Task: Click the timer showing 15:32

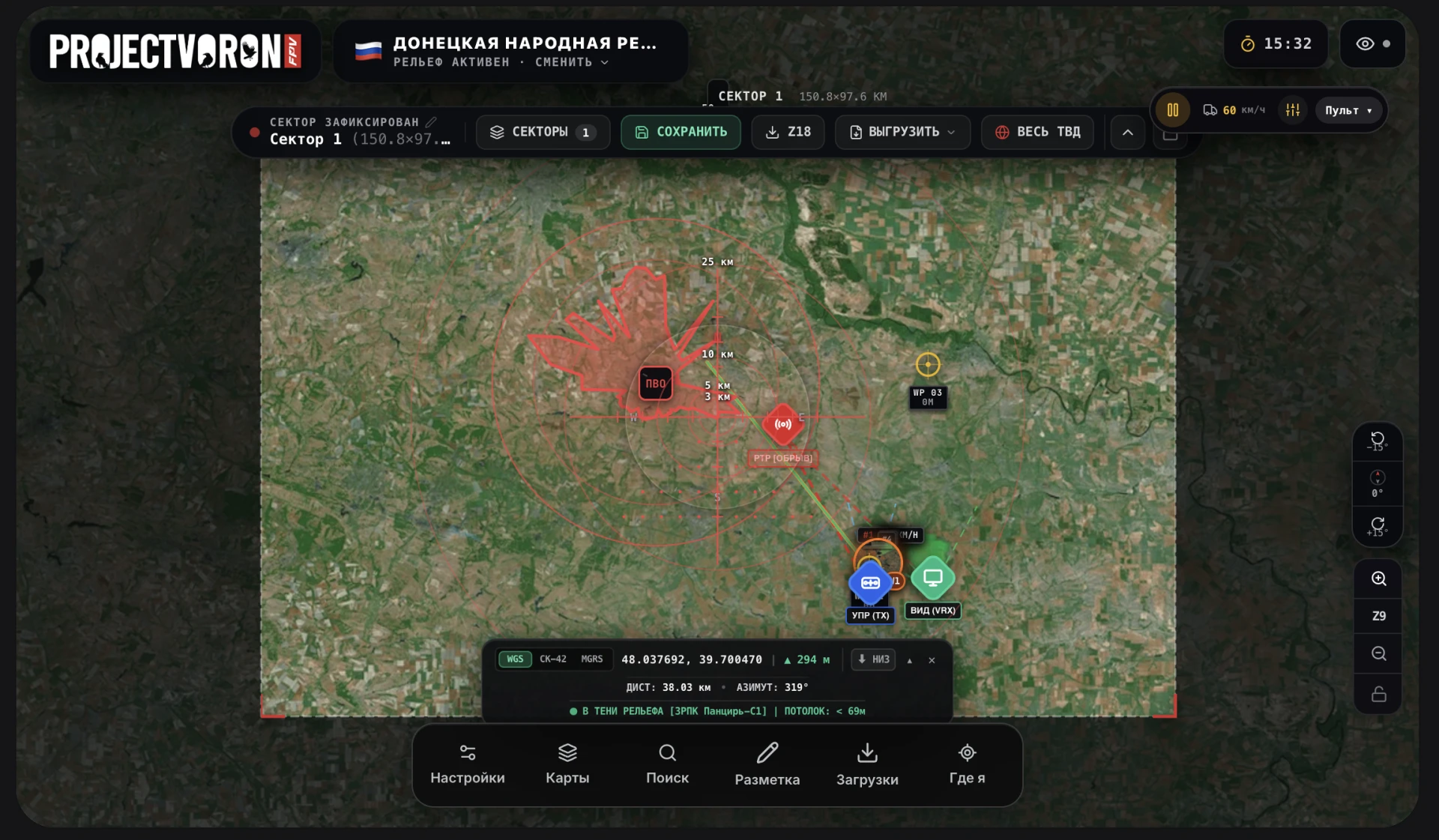Action: (x=1276, y=43)
